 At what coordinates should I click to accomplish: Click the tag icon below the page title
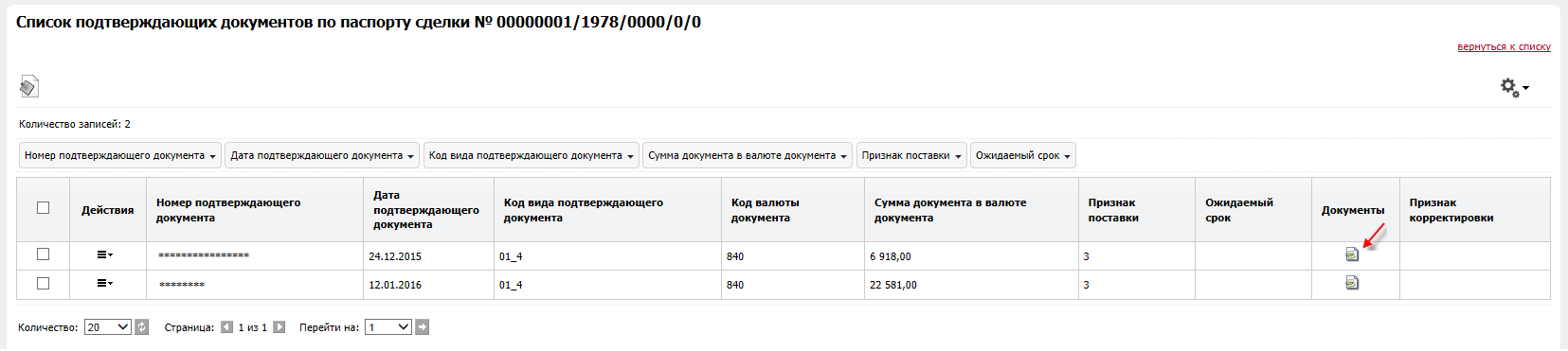(28, 87)
